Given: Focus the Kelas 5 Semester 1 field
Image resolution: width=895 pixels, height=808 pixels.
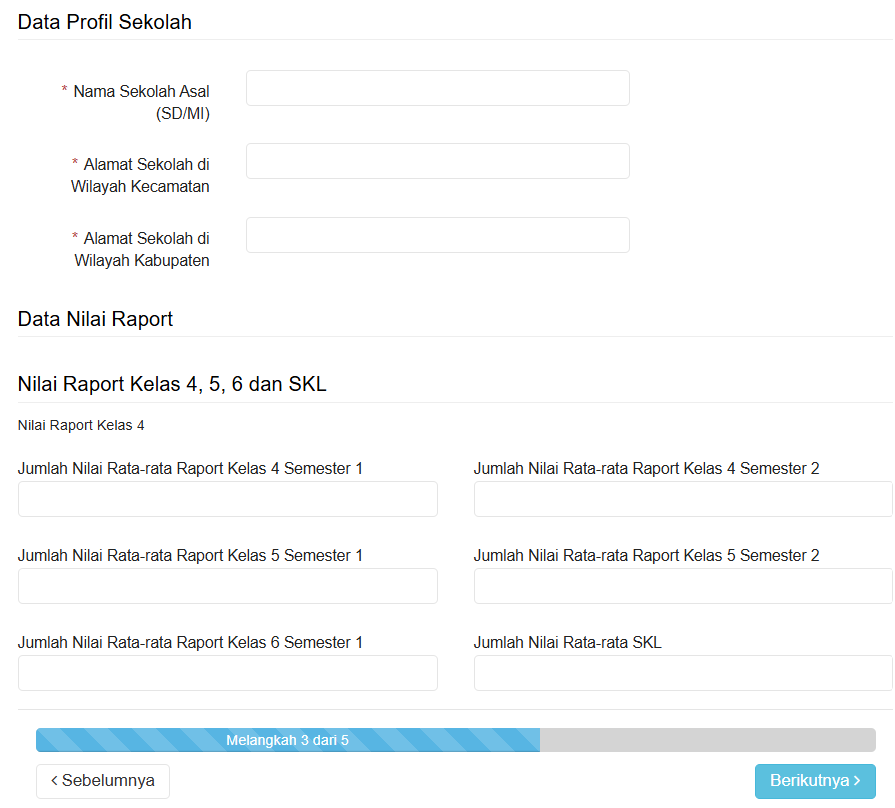Looking at the screenshot, I should point(228,585).
